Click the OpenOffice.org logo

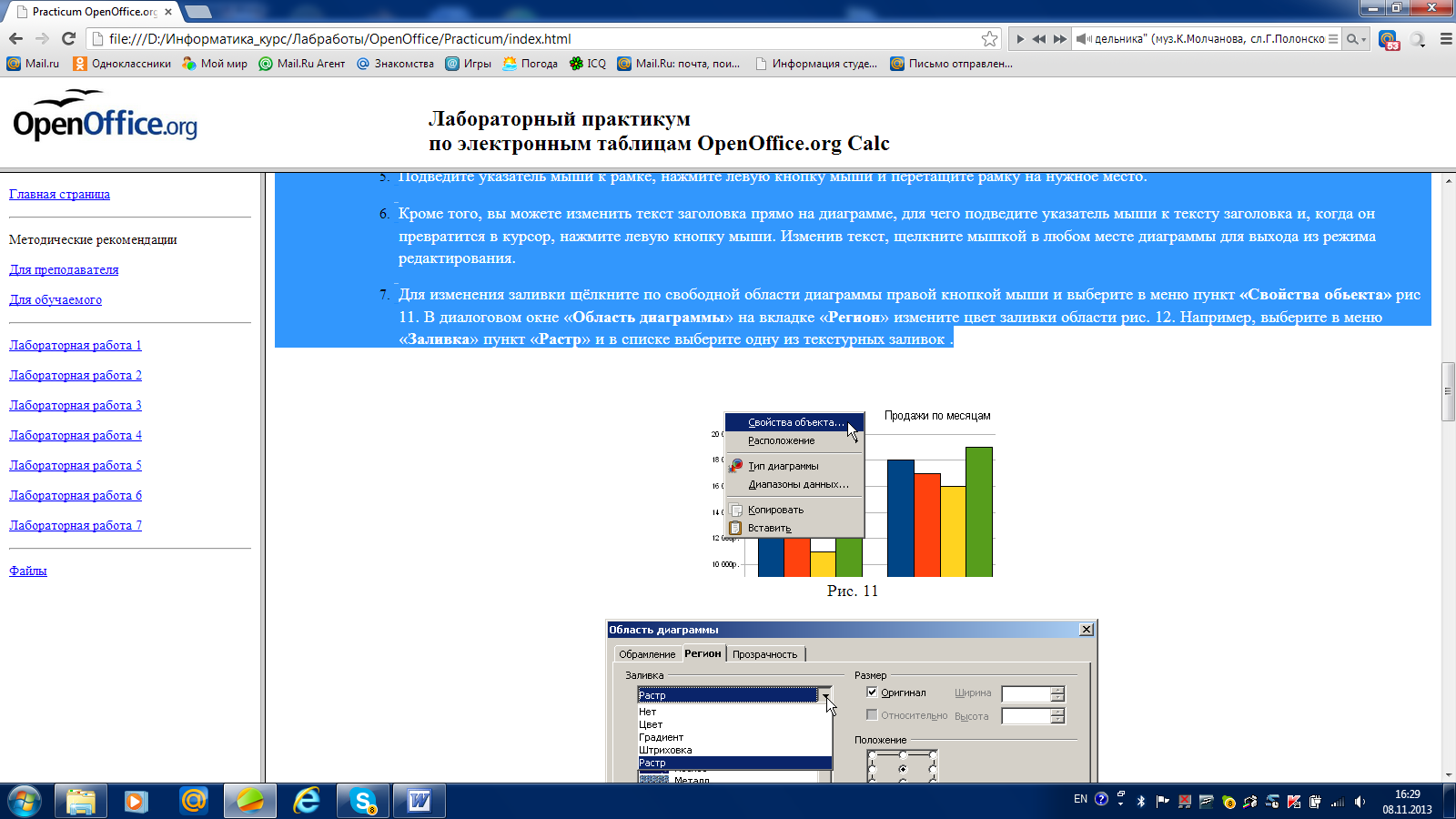tap(105, 116)
